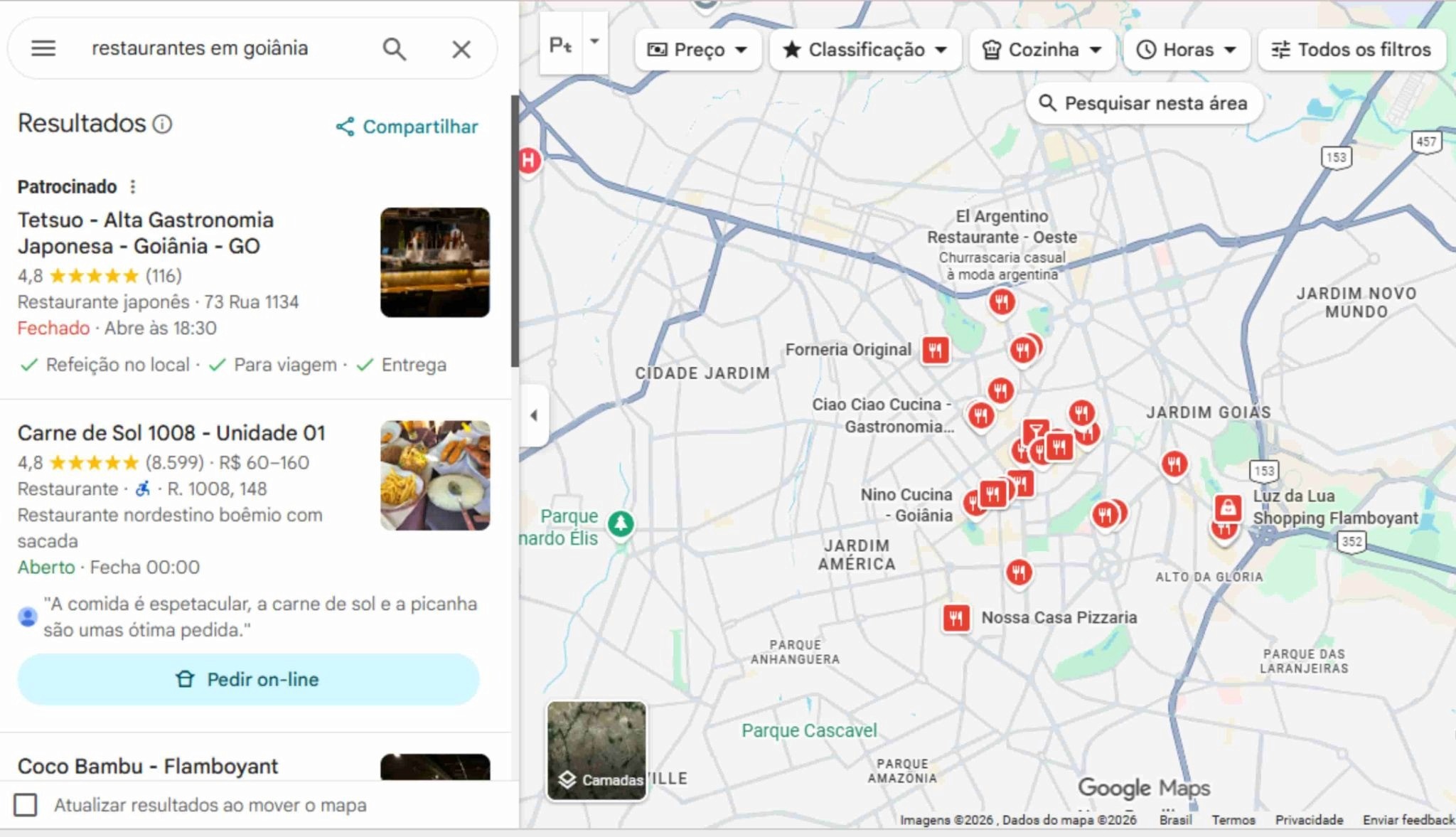
Task: Clear the search with the X icon
Action: [x=461, y=49]
